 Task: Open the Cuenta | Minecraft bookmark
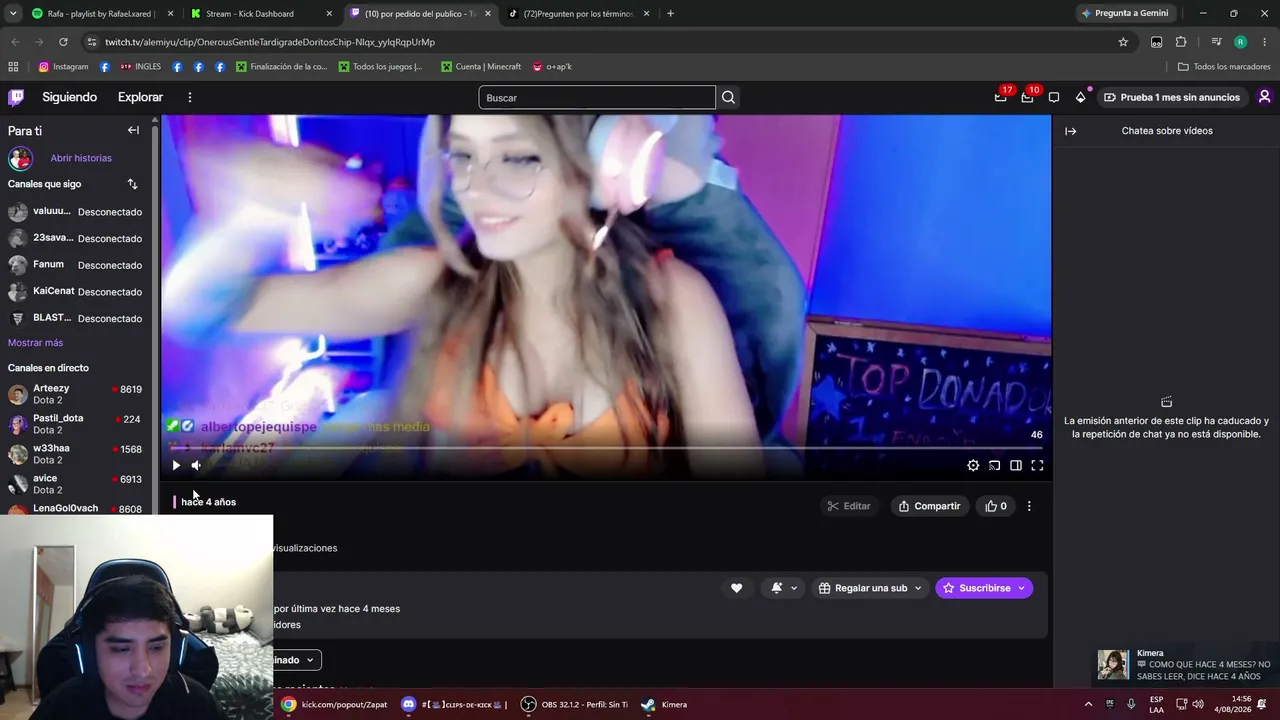point(481,67)
